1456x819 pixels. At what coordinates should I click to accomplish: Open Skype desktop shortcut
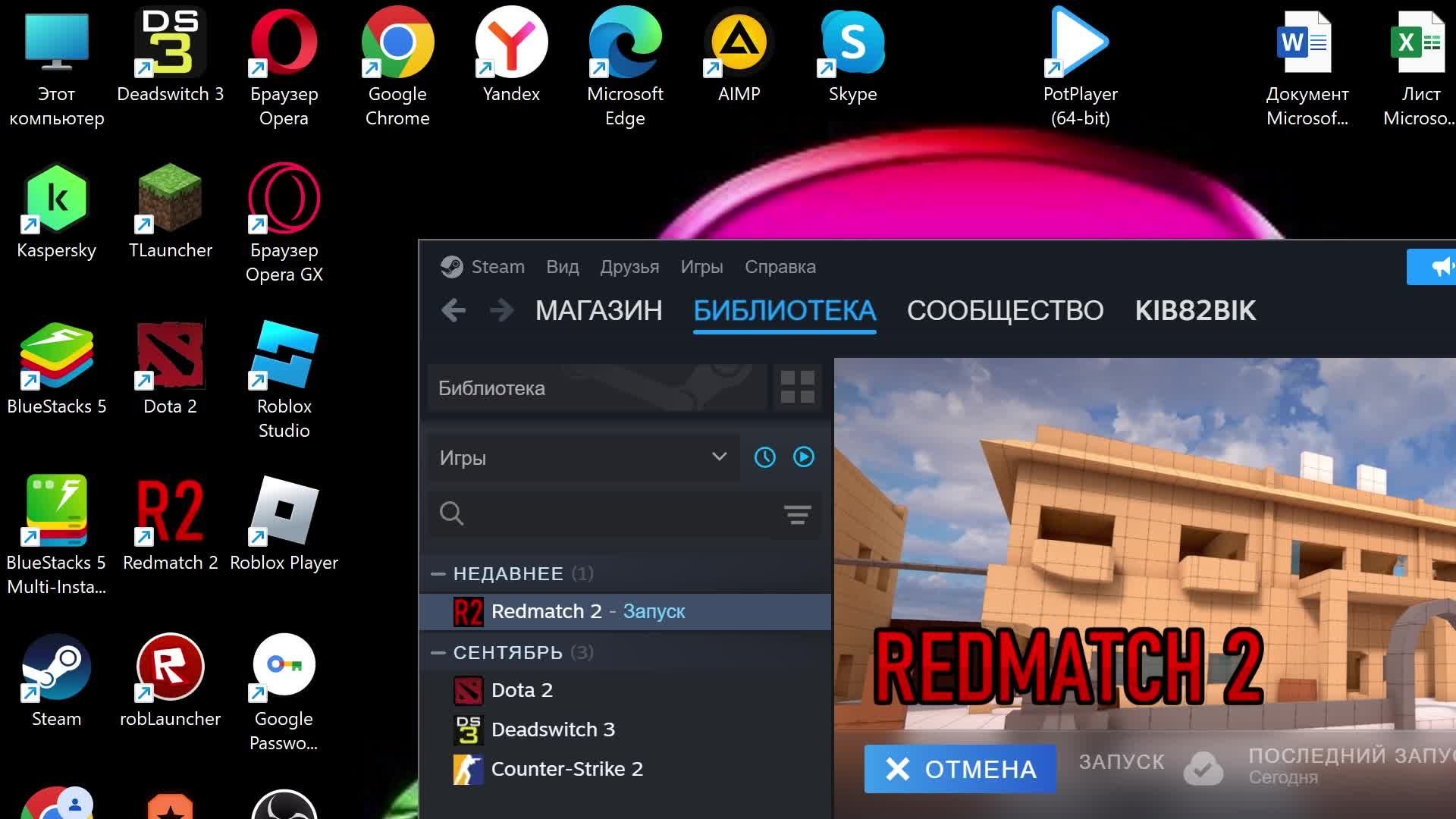click(x=853, y=55)
